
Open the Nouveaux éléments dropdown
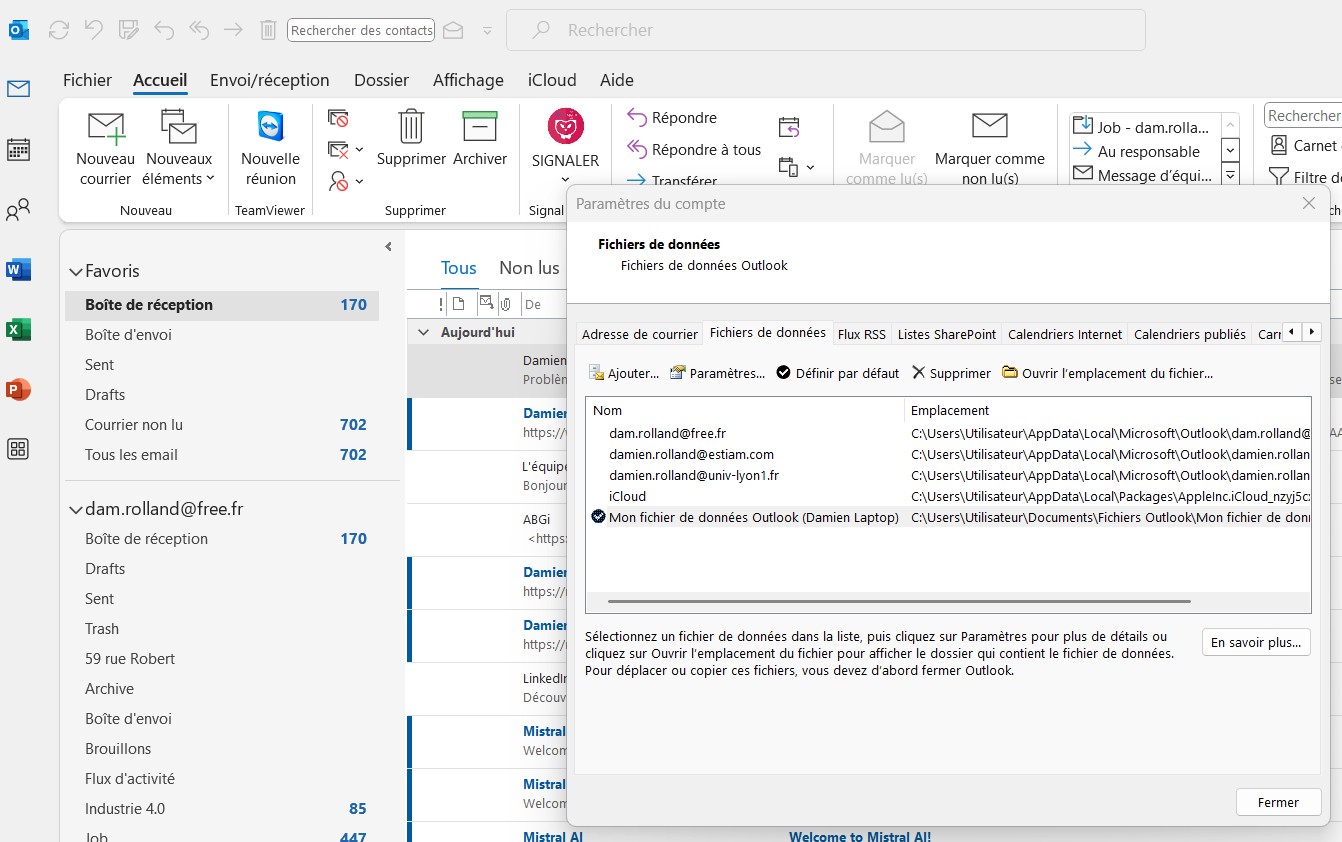pyautogui.click(x=179, y=169)
